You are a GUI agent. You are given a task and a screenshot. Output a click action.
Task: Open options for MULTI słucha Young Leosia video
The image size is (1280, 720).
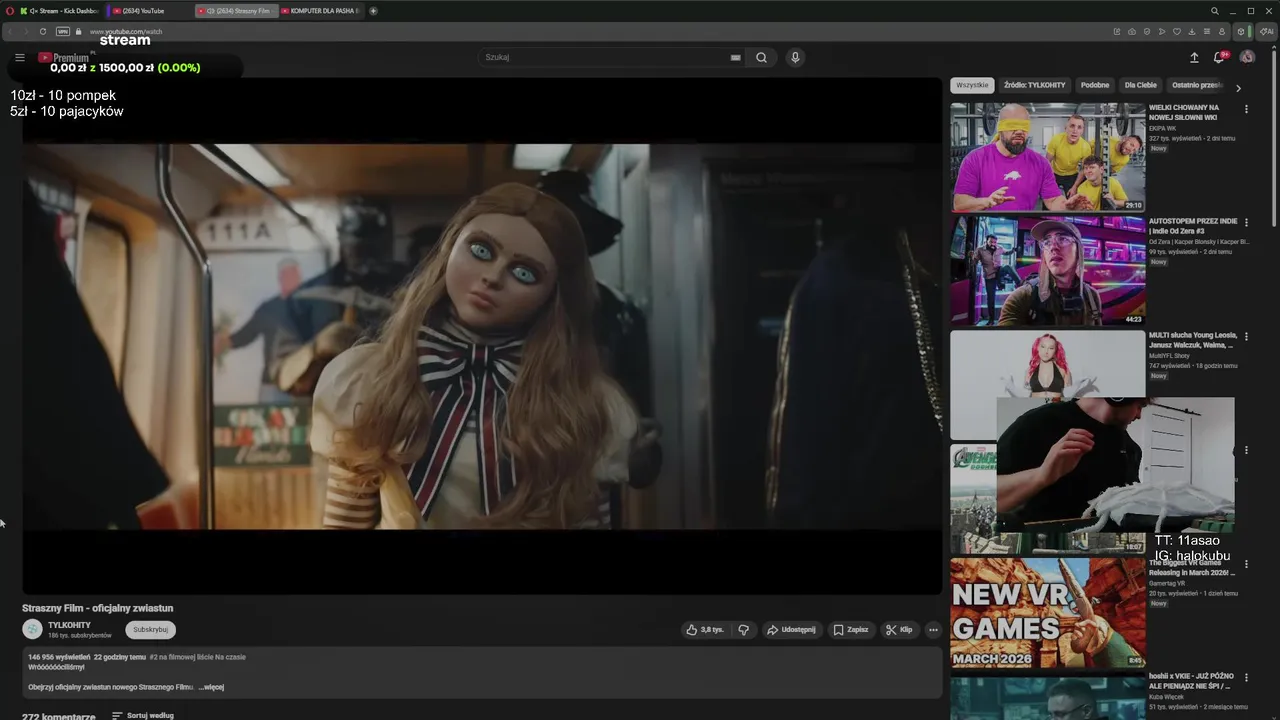[1246, 337]
